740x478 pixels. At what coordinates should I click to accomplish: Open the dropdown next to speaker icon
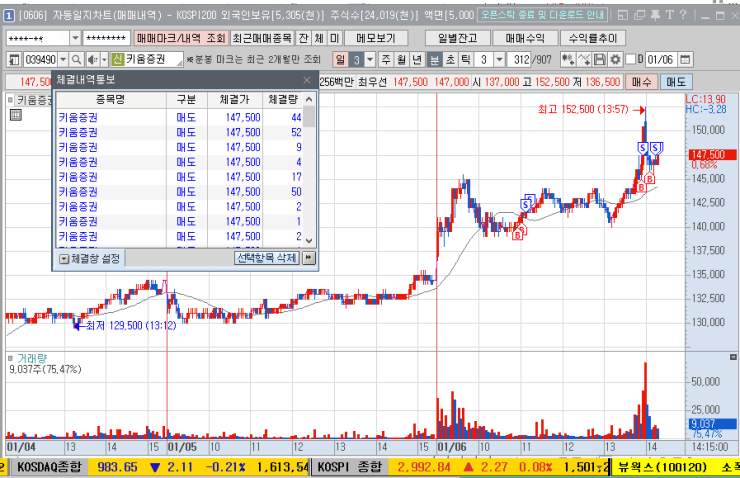(104, 59)
